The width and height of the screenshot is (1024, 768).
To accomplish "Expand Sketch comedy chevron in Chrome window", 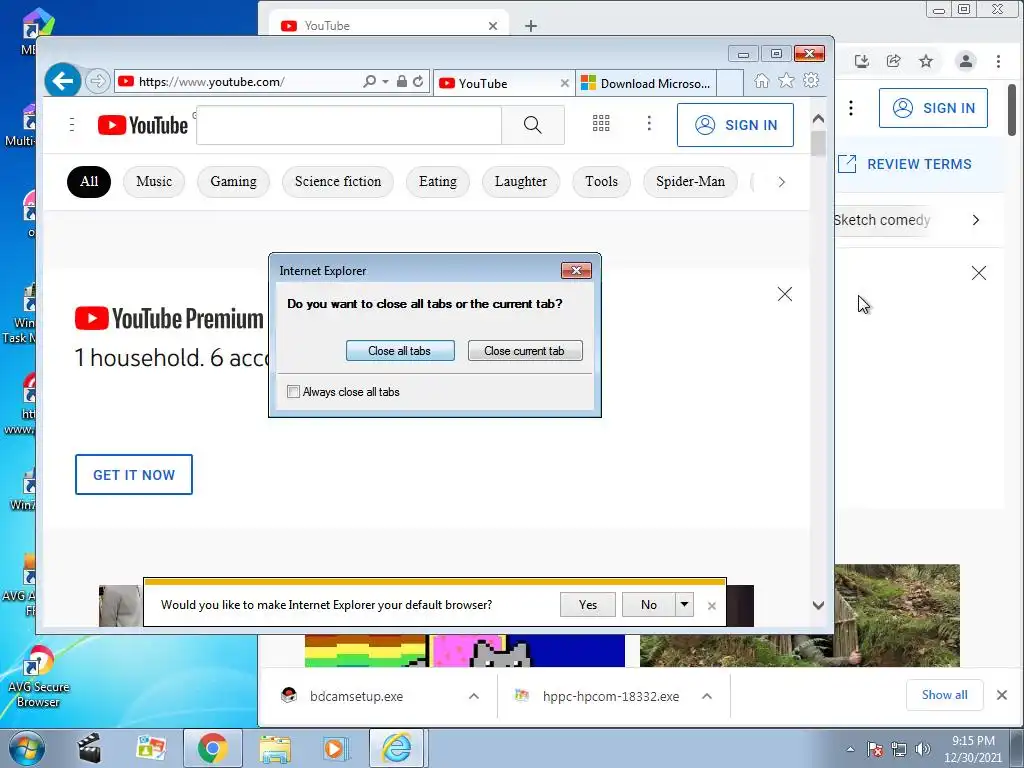I will click(976, 220).
